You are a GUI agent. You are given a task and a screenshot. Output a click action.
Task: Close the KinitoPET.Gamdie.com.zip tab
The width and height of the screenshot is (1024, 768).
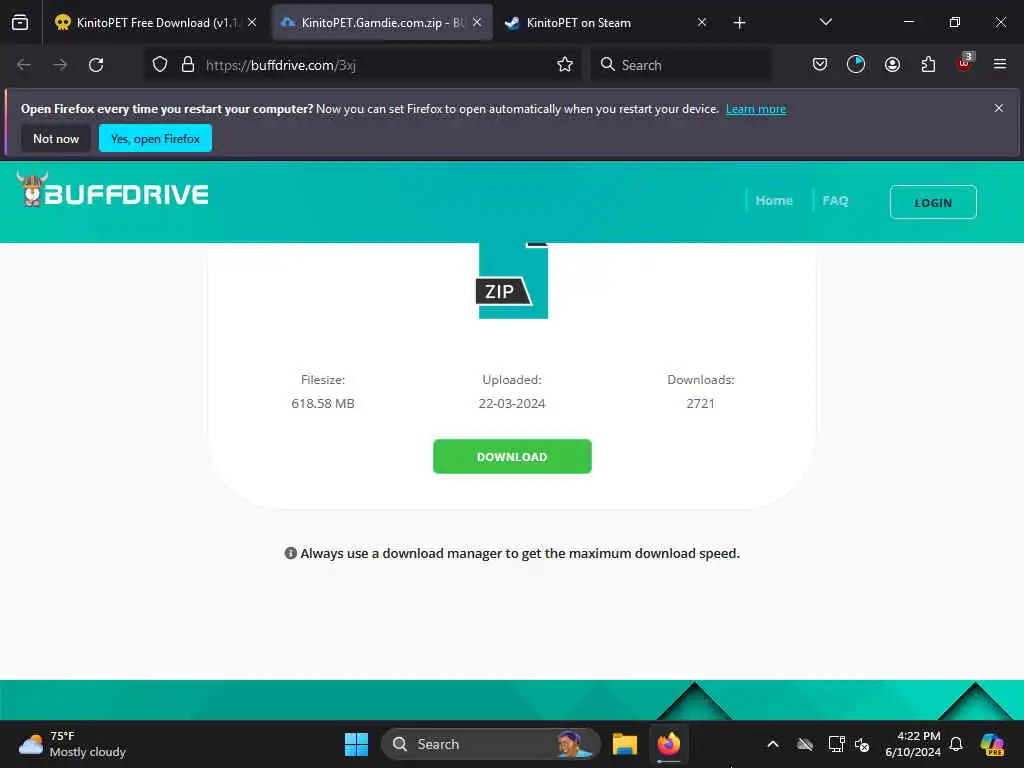(477, 22)
